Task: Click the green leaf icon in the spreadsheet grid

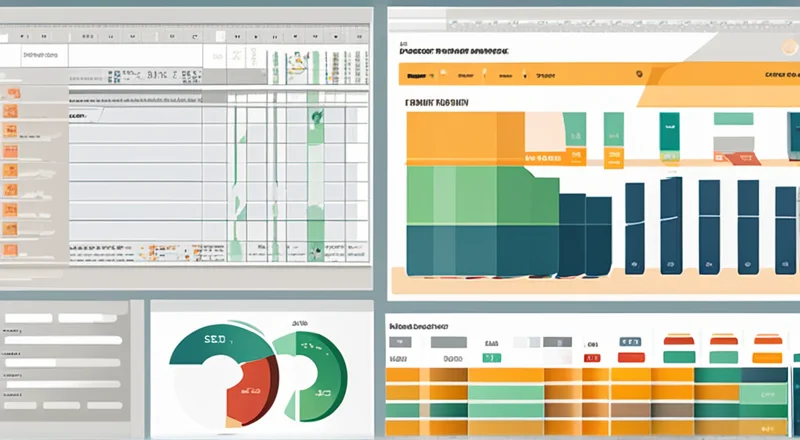Action: click(317, 117)
